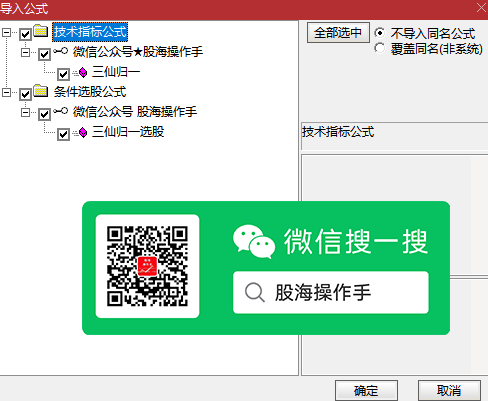Click the WeChat logo in the green banner
The image size is (488, 401).
pos(254,242)
